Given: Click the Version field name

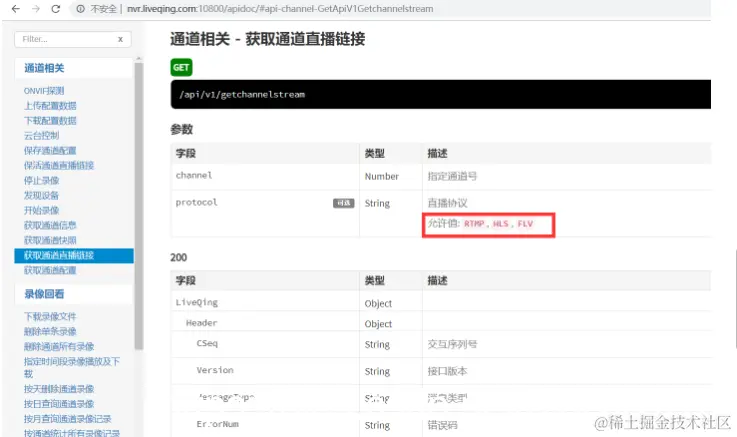Looking at the screenshot, I should (x=215, y=370).
